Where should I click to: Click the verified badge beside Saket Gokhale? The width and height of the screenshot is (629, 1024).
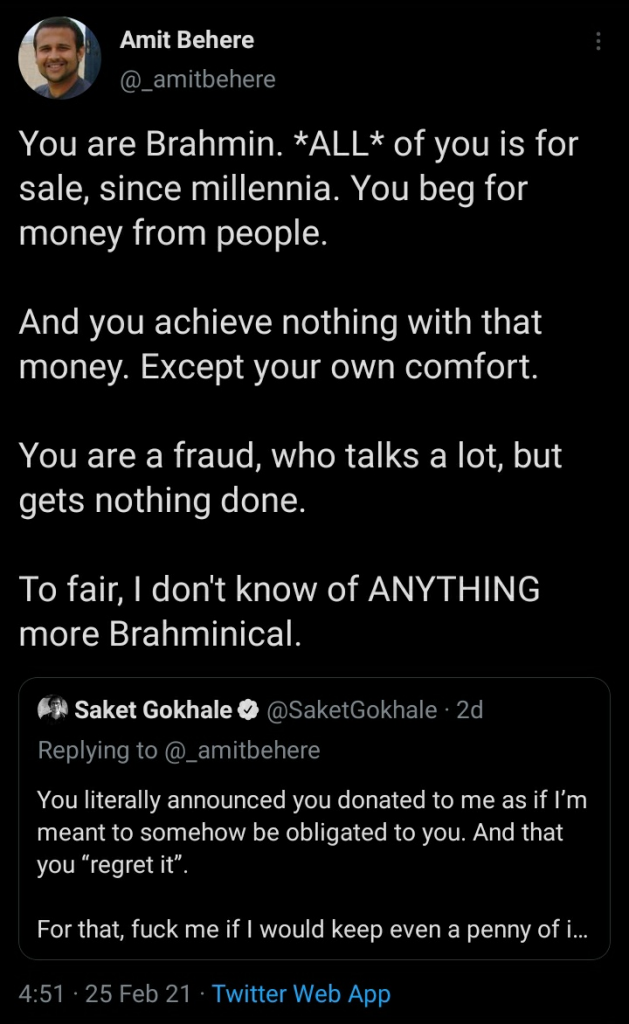[x=247, y=710]
